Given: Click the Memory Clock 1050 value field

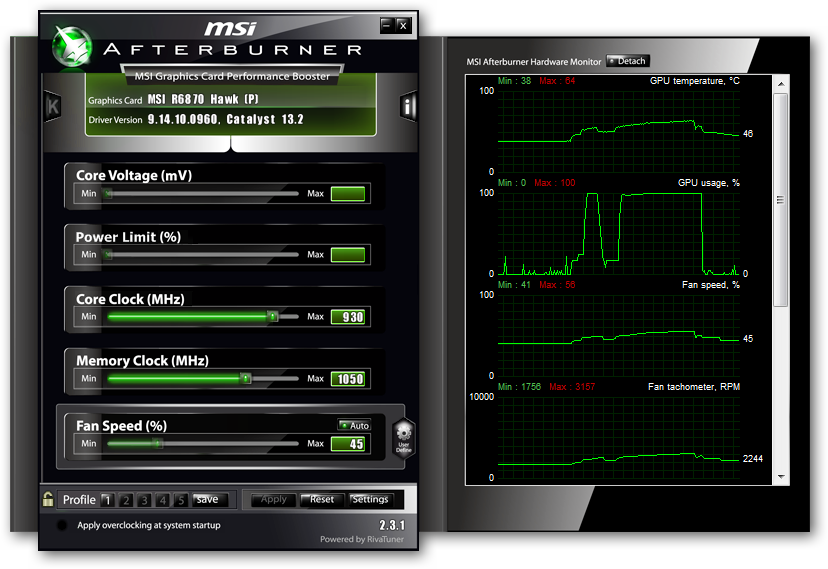Looking at the screenshot, I should [x=348, y=378].
